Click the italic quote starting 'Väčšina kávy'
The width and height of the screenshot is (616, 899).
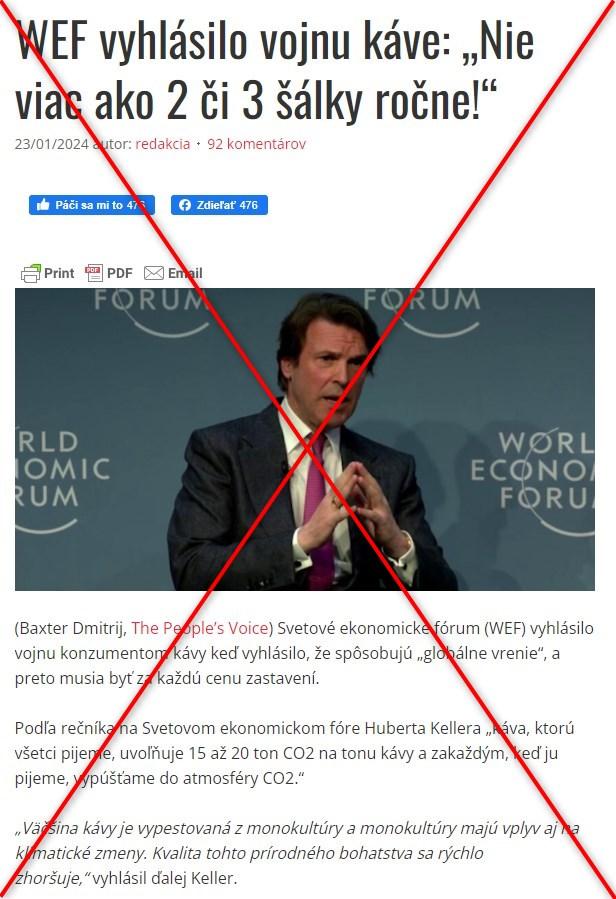[x=297, y=853]
